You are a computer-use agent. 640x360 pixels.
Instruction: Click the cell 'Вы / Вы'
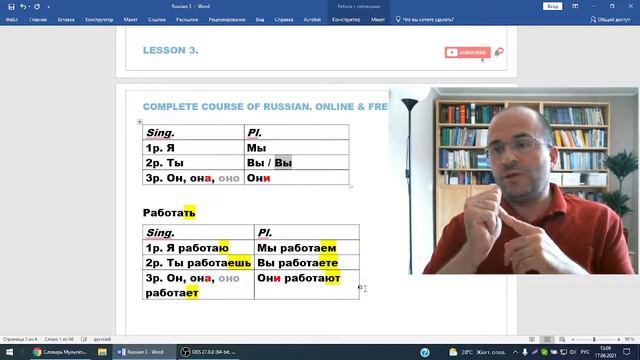(x=296, y=163)
